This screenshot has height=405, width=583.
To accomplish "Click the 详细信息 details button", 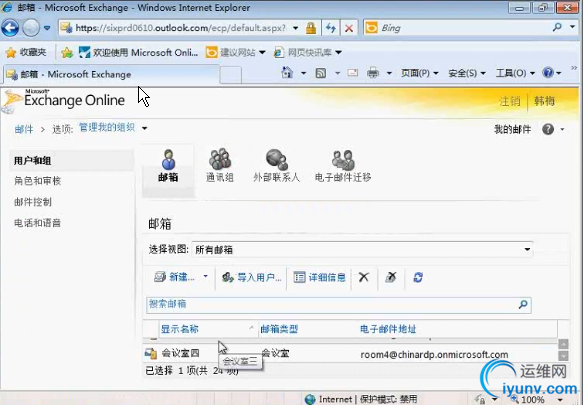I will coord(319,277).
